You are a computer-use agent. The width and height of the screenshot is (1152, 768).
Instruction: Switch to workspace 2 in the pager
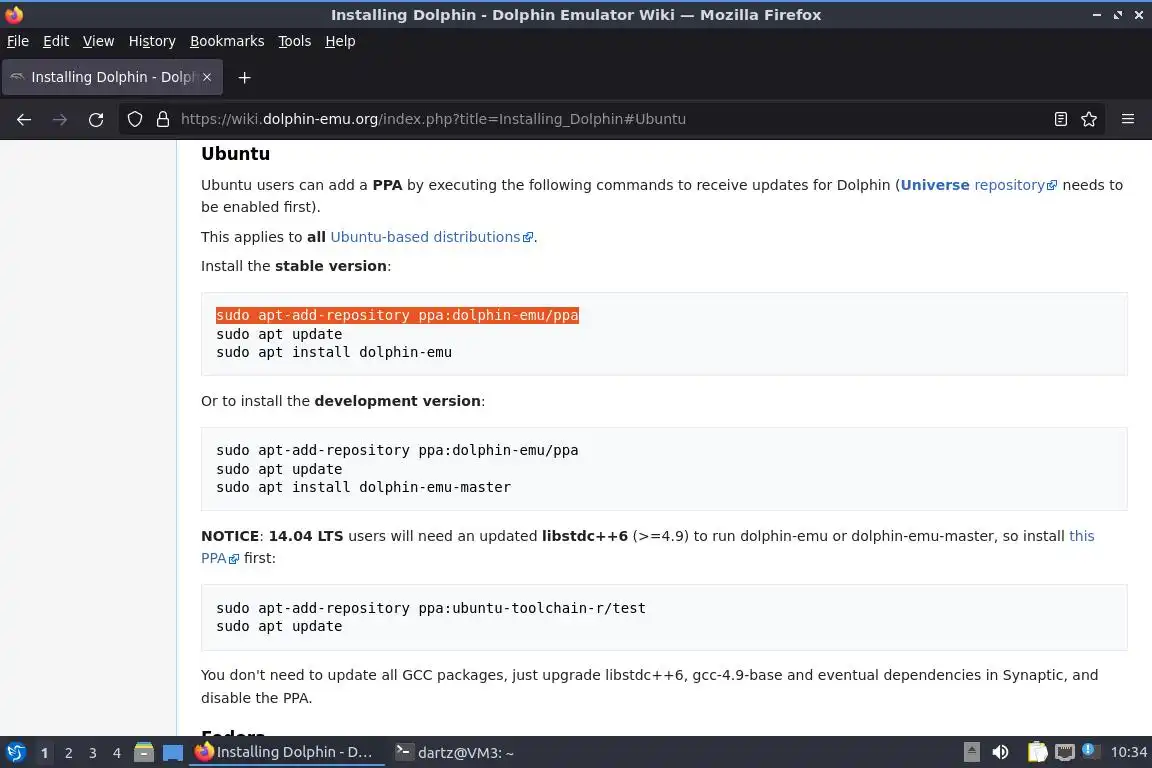[69, 753]
